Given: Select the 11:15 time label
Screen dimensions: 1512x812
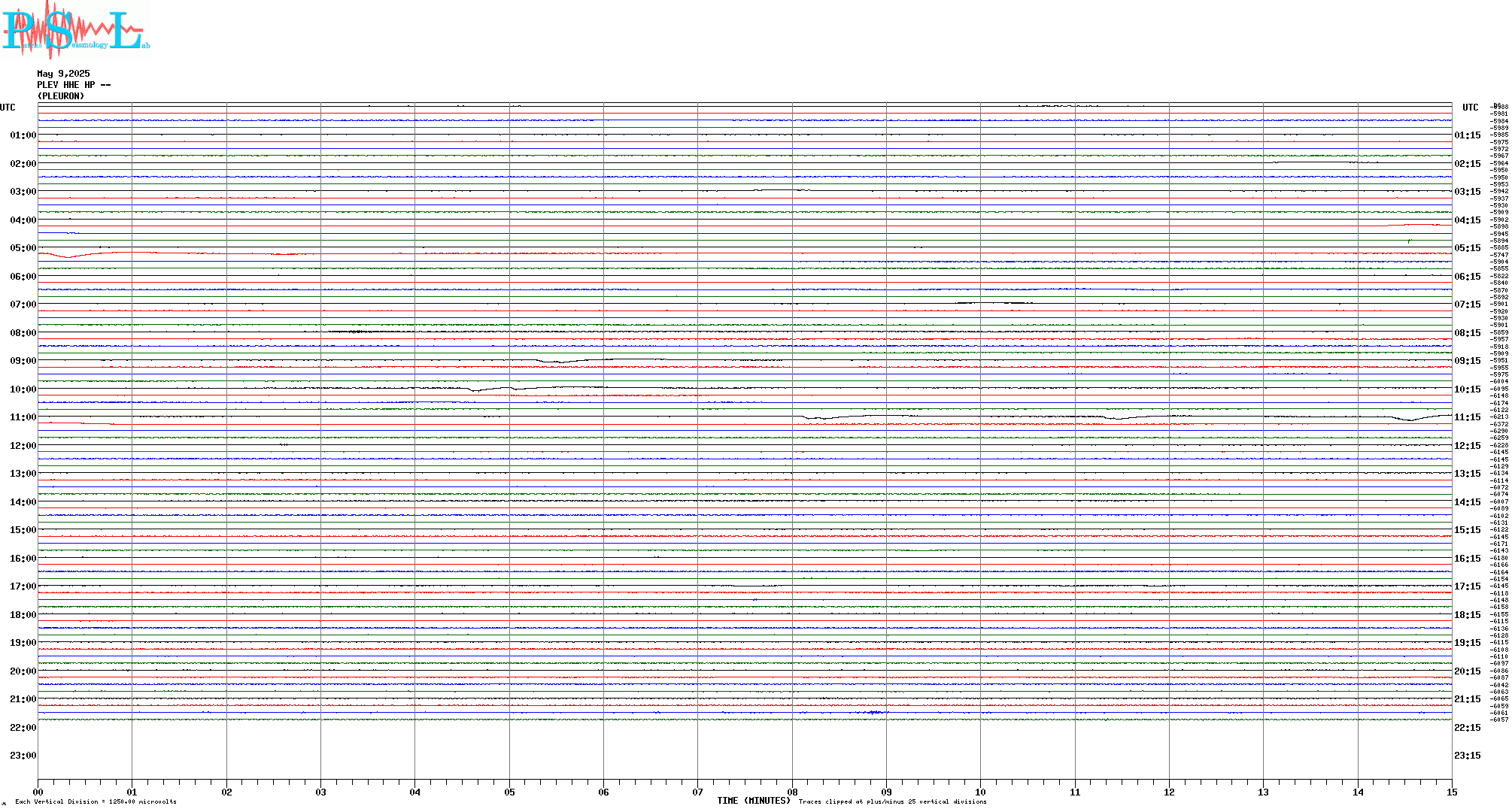Looking at the screenshot, I should point(1468,417).
